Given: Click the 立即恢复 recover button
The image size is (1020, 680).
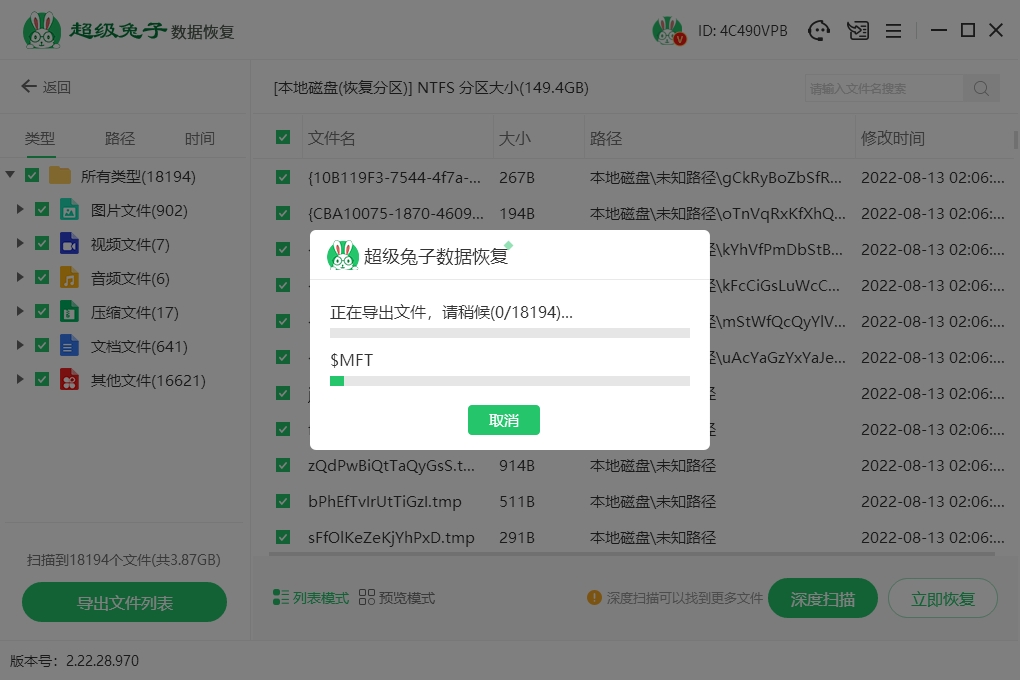Looking at the screenshot, I should point(942,599).
